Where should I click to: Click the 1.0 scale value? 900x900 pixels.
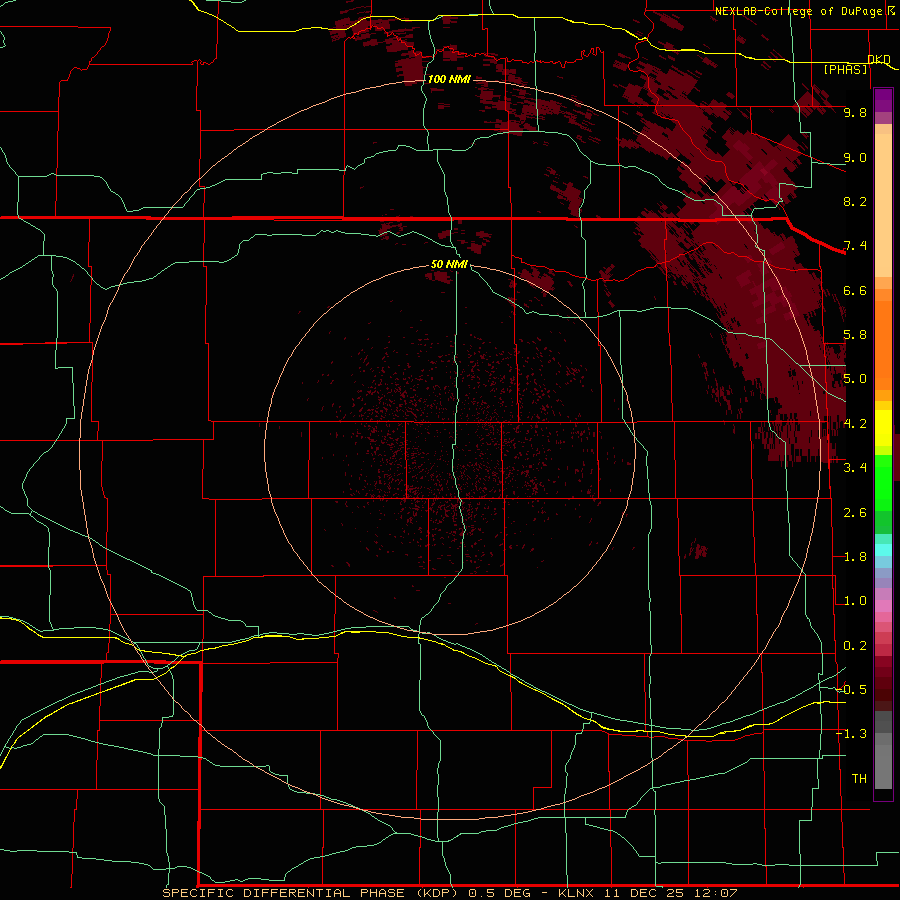tap(855, 601)
